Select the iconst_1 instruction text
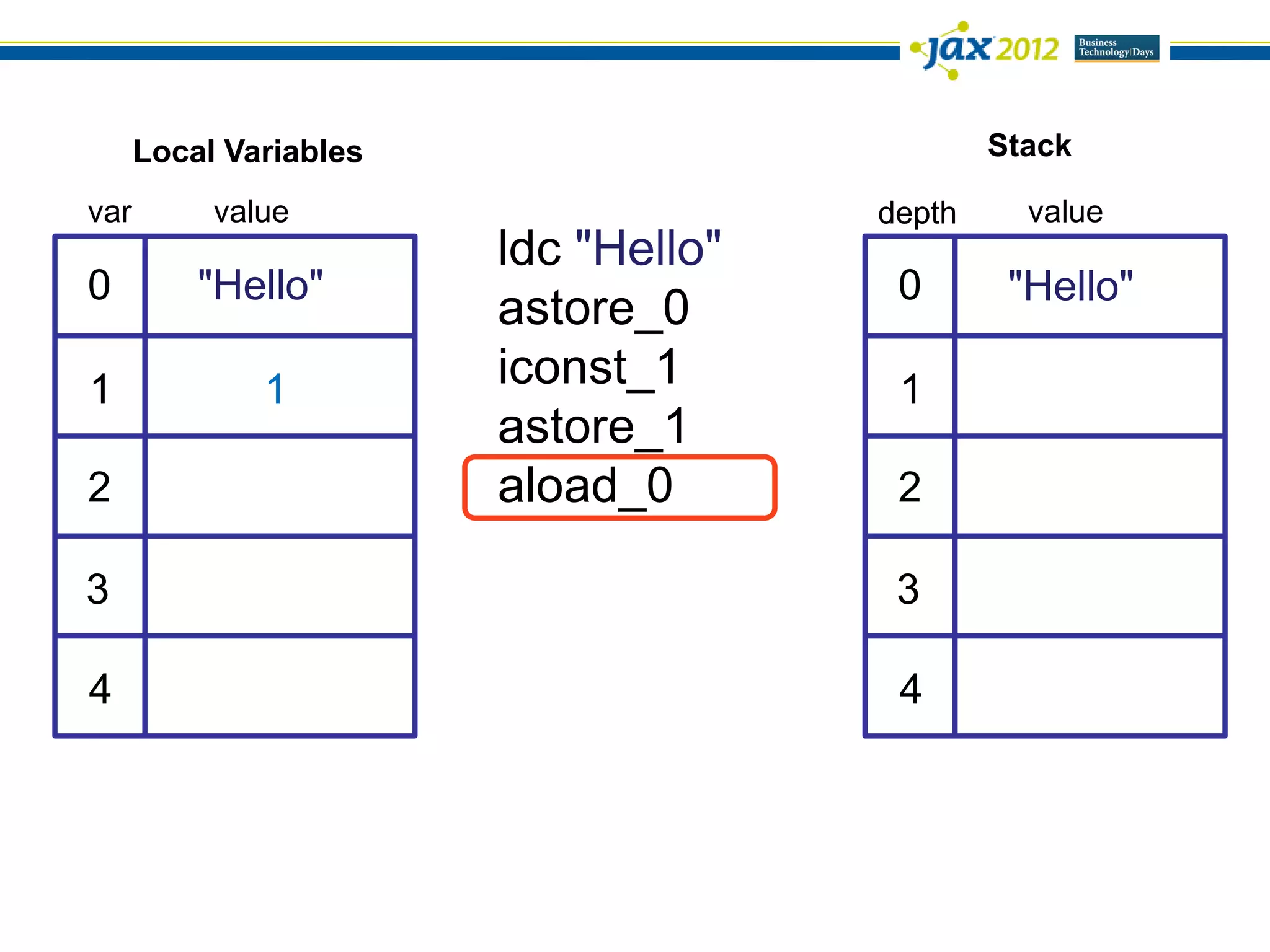Screen dimensions: 1270x952 pyautogui.click(x=588, y=367)
